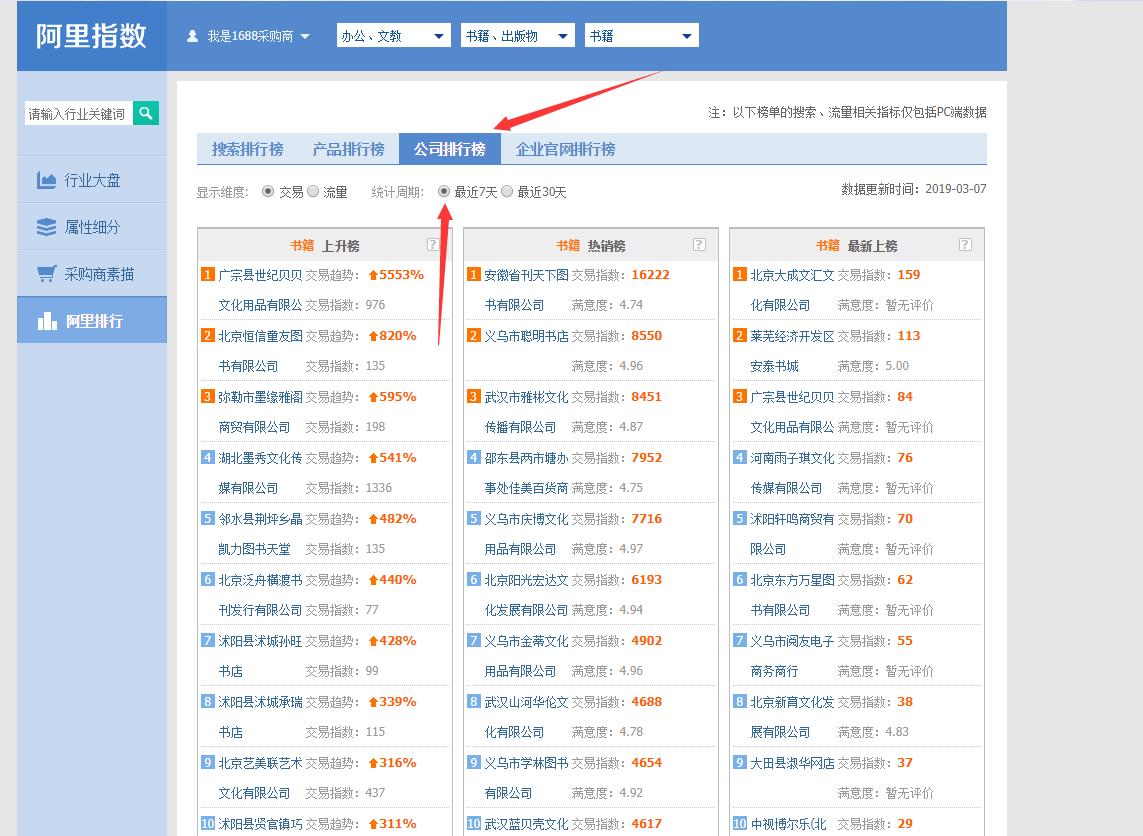Open the 属性细分 panel via its icon
Image resolution: width=1143 pixels, height=836 pixels.
pos(47,225)
